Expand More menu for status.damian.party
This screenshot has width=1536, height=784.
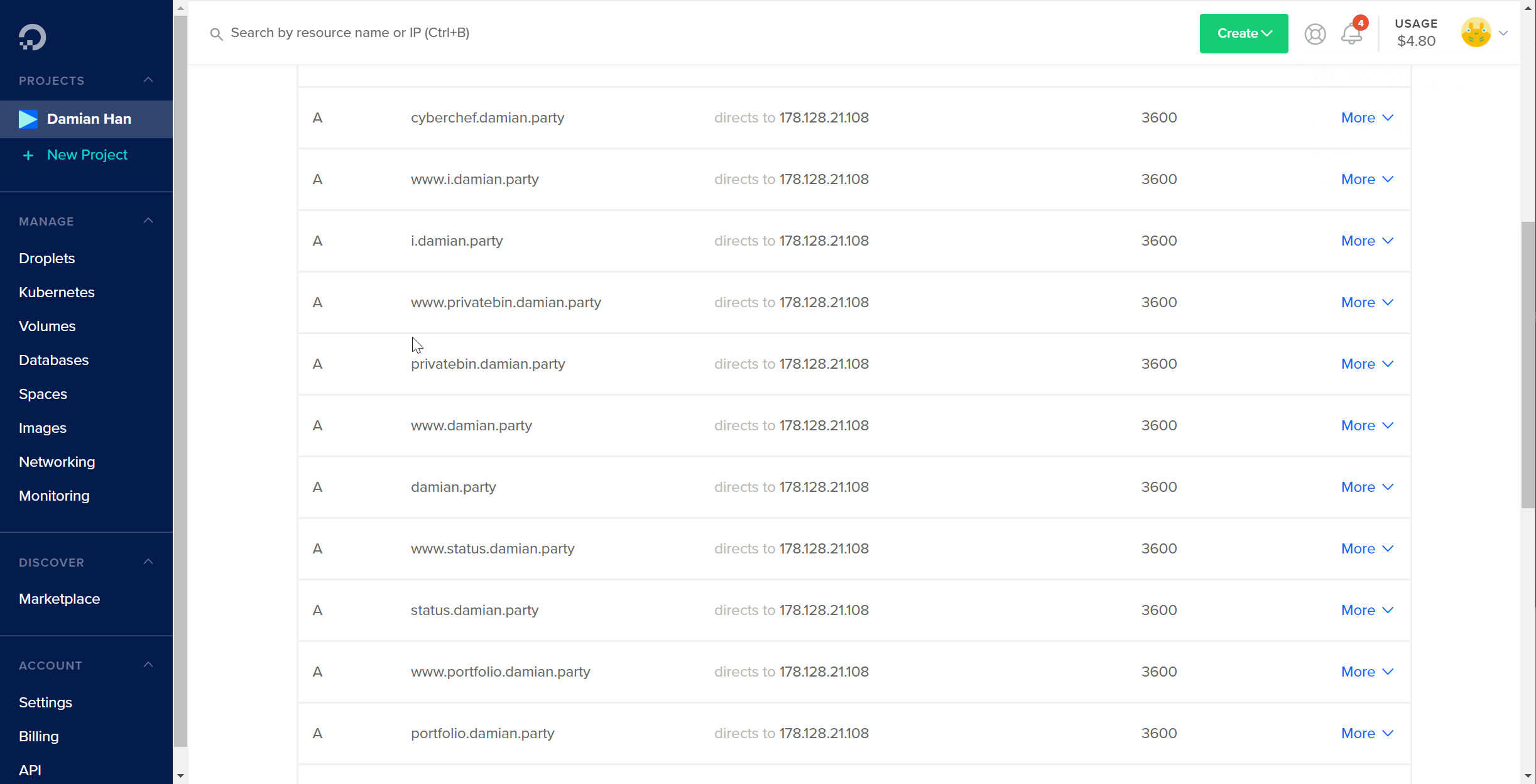tap(1367, 611)
